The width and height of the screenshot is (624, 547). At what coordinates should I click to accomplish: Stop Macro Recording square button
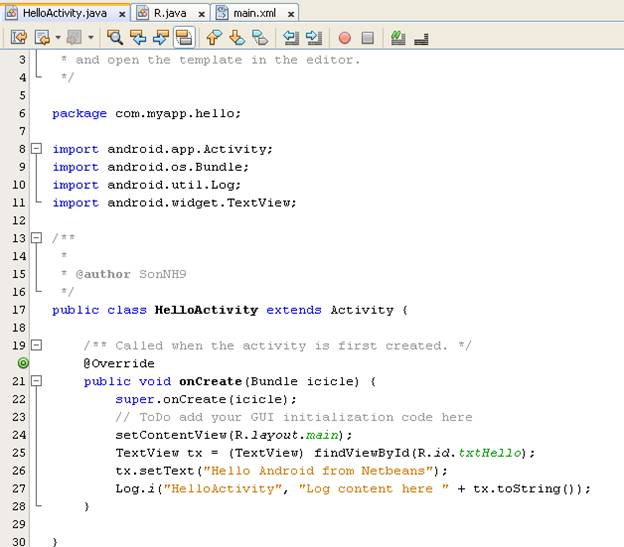click(x=367, y=38)
